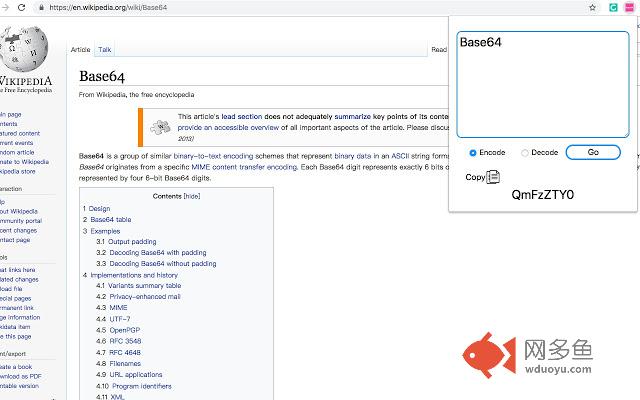
Task: Click the address bar URL
Action: [x=120, y=7]
